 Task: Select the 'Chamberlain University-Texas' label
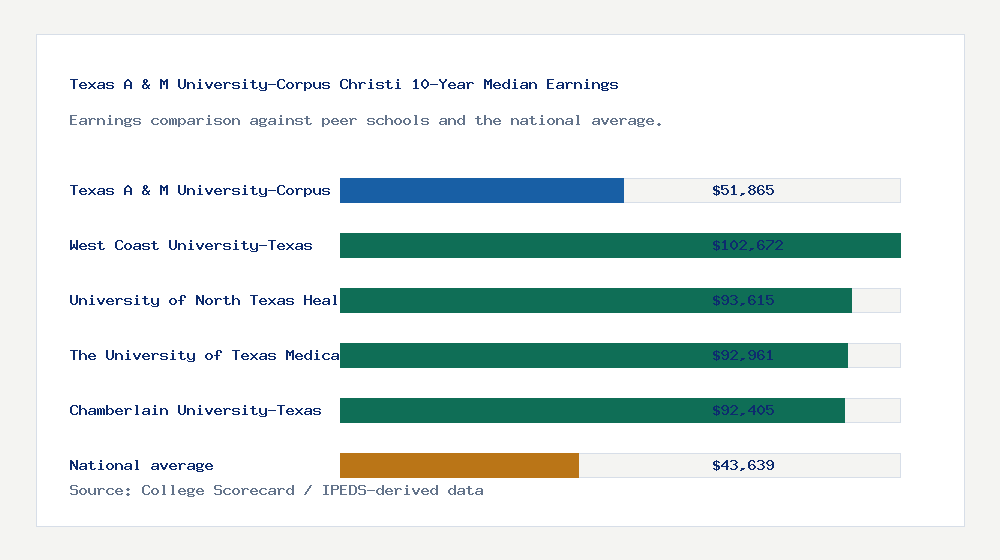(195, 410)
